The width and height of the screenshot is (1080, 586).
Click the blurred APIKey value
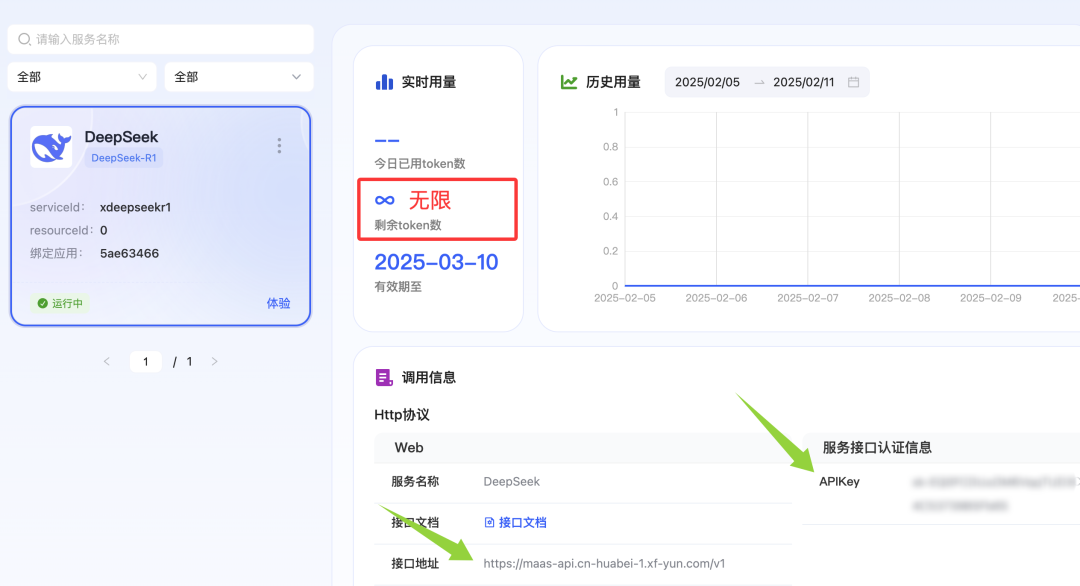(x=995, y=494)
